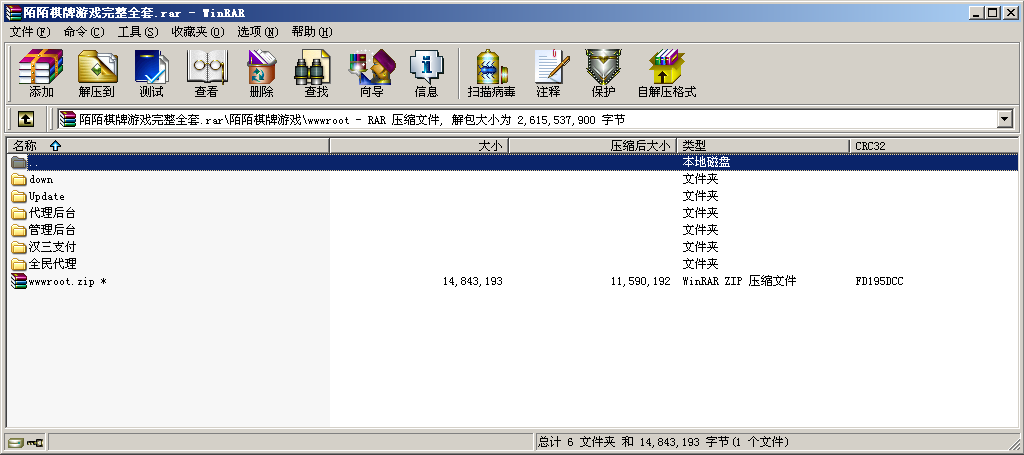Click the up-one-level folder button

tap(25, 119)
